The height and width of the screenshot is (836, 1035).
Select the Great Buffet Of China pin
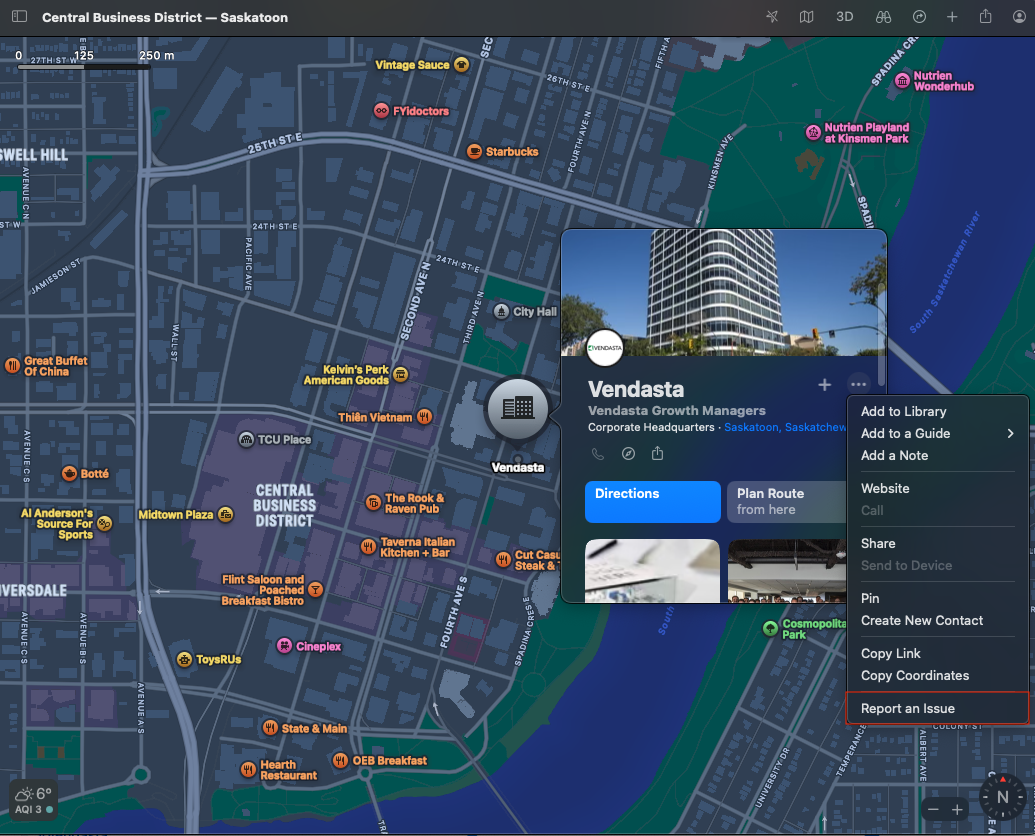click(x=13, y=366)
